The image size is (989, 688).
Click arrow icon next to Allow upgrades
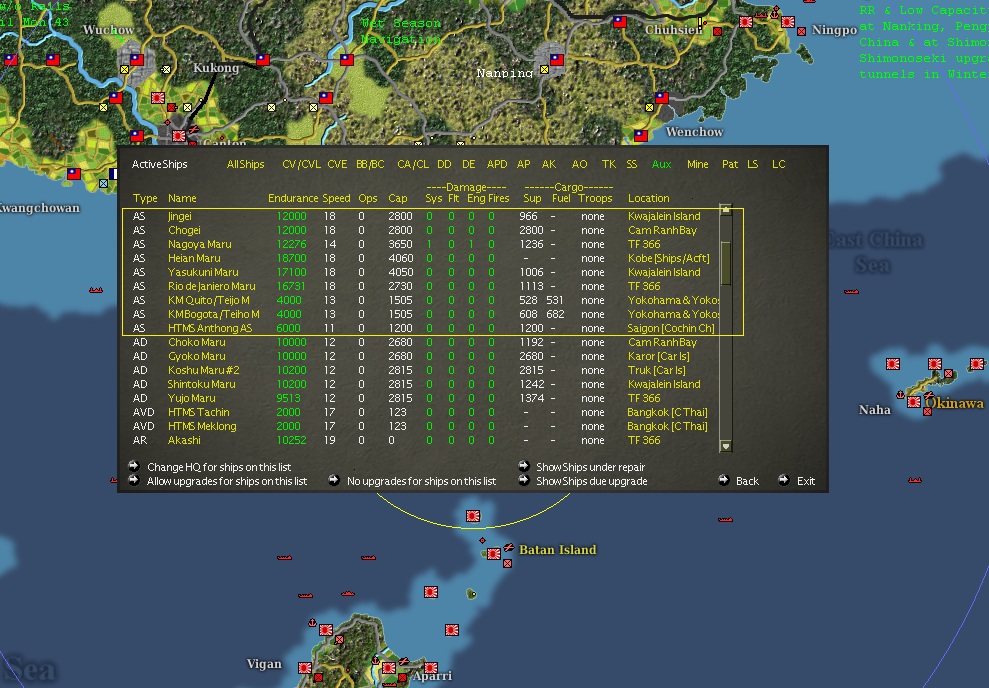point(134,481)
